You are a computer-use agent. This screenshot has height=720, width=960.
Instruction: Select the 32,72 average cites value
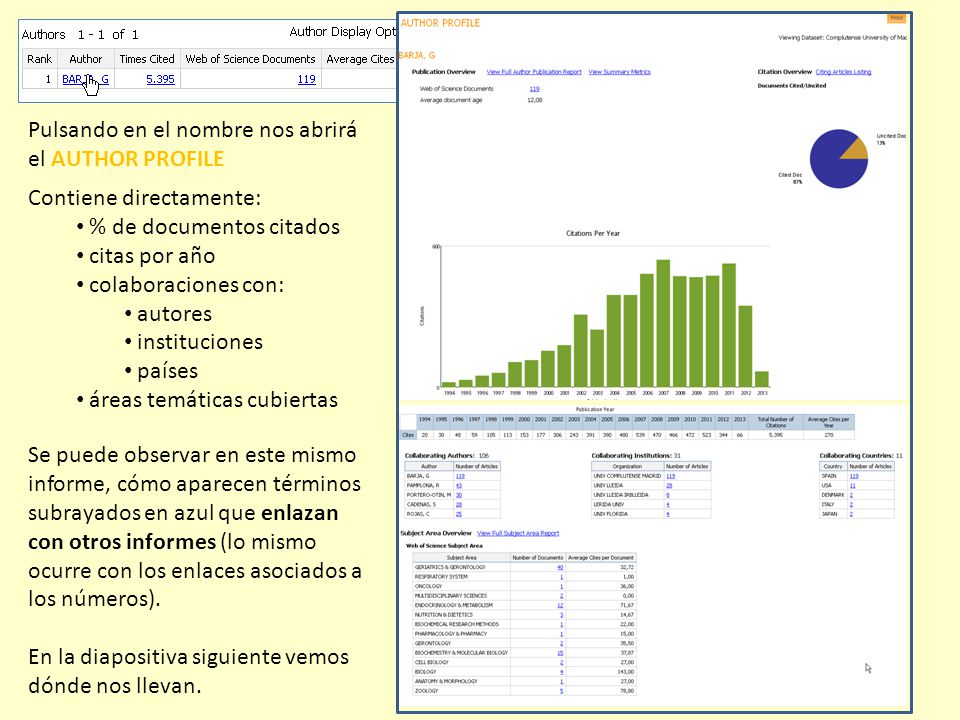pyautogui.click(x=627, y=568)
